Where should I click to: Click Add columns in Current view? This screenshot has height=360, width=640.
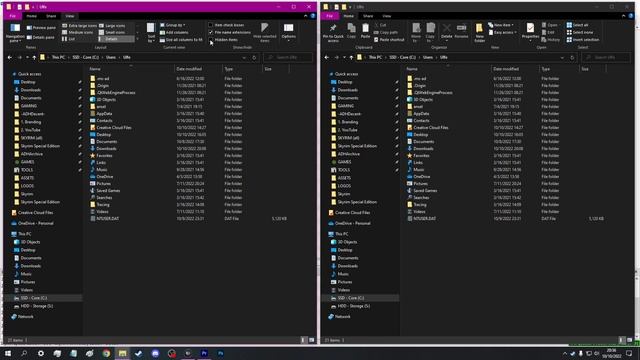click(x=174, y=32)
